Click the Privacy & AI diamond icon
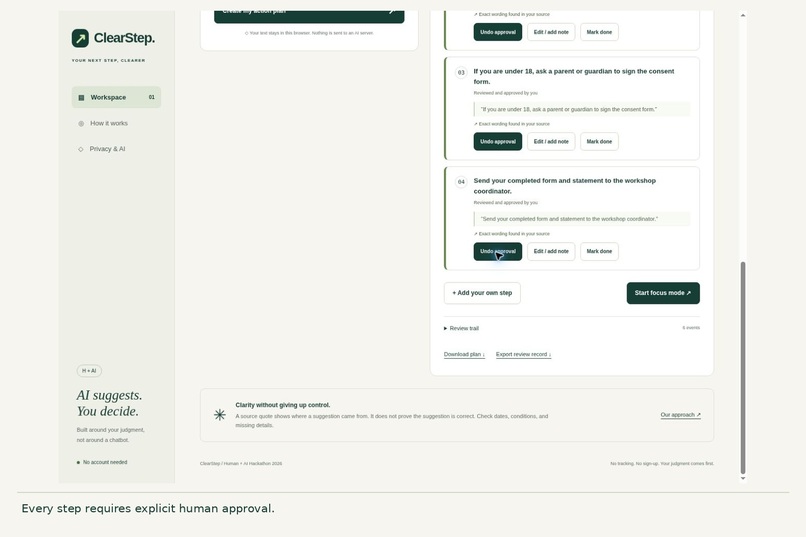Screen dimensions: 806x537 point(81,149)
